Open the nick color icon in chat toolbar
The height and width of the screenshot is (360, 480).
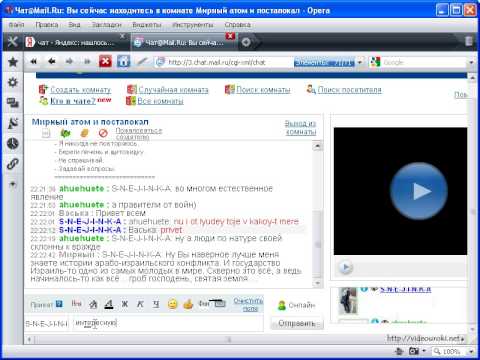coord(76,303)
